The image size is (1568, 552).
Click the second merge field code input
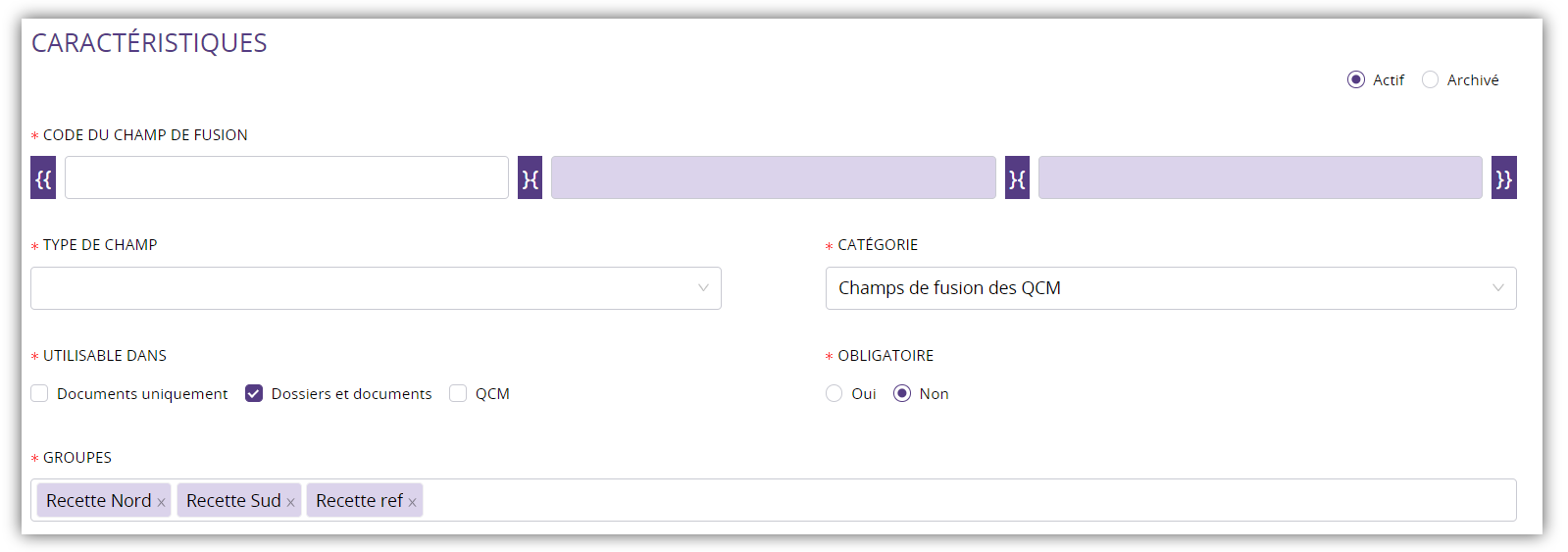point(773,177)
